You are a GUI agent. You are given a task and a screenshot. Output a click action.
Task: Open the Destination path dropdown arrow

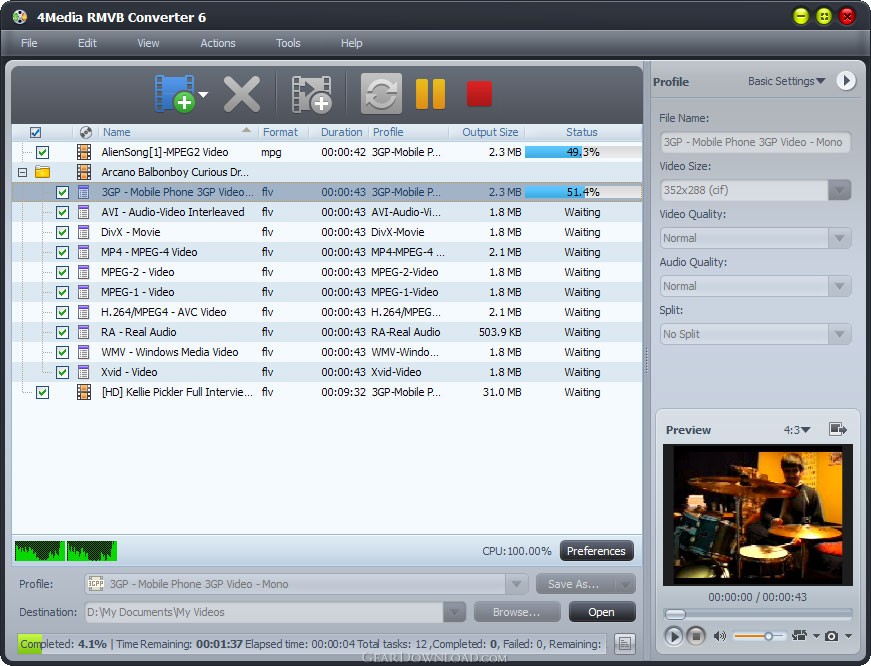click(454, 612)
